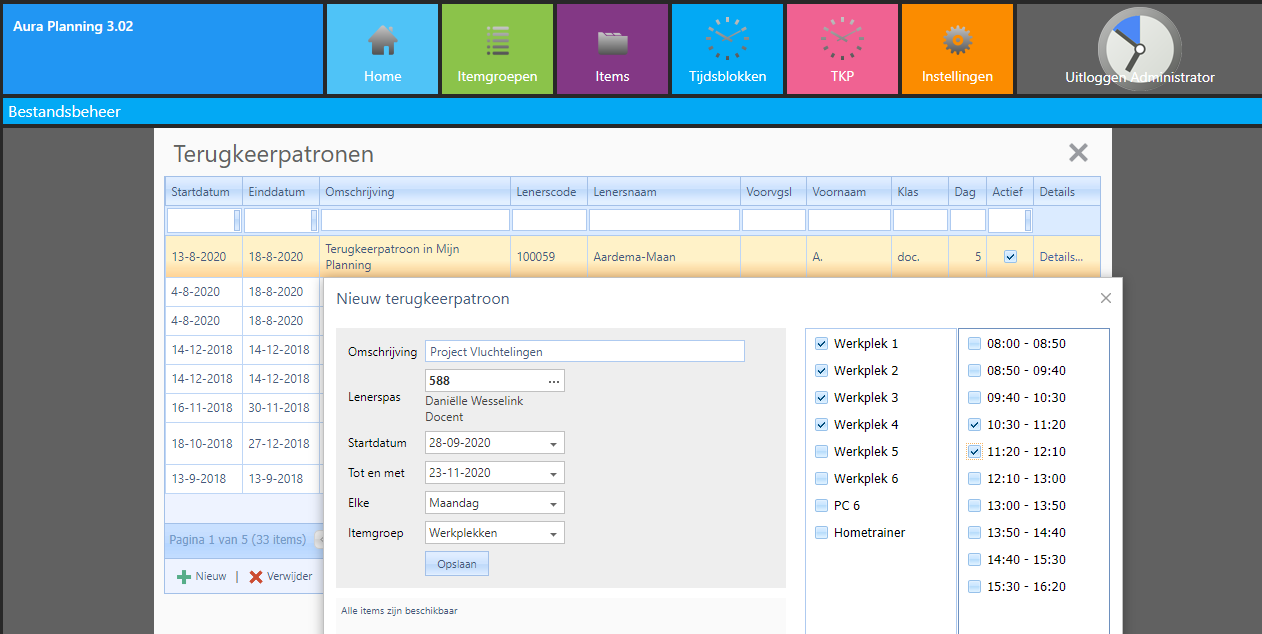This screenshot has height=634, width=1262.
Task: Click the red X Verwijder icon
Action: pyautogui.click(x=256, y=577)
